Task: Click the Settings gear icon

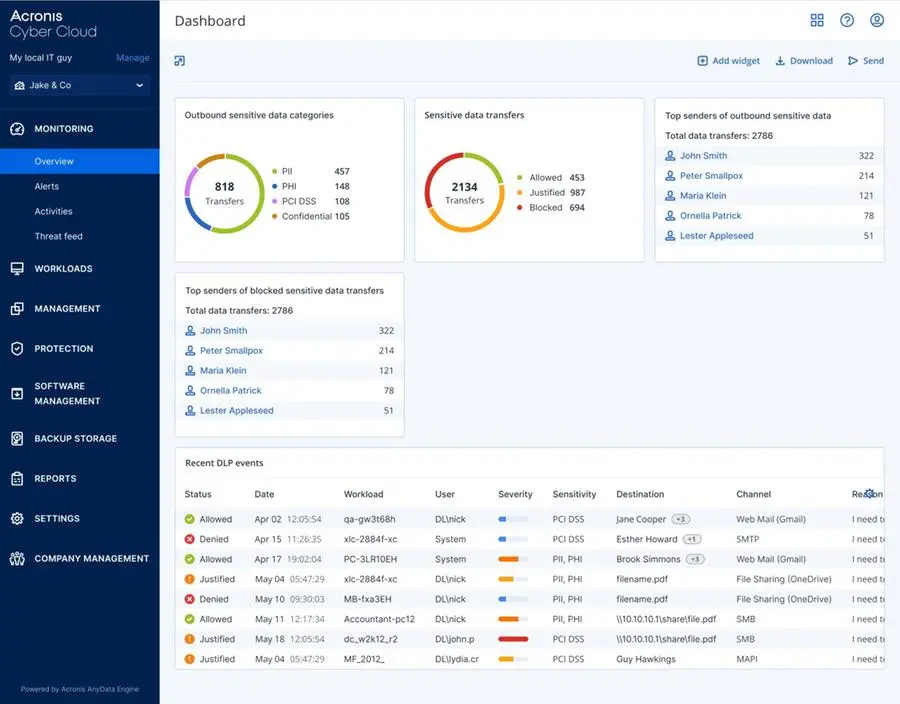Action: point(14,518)
